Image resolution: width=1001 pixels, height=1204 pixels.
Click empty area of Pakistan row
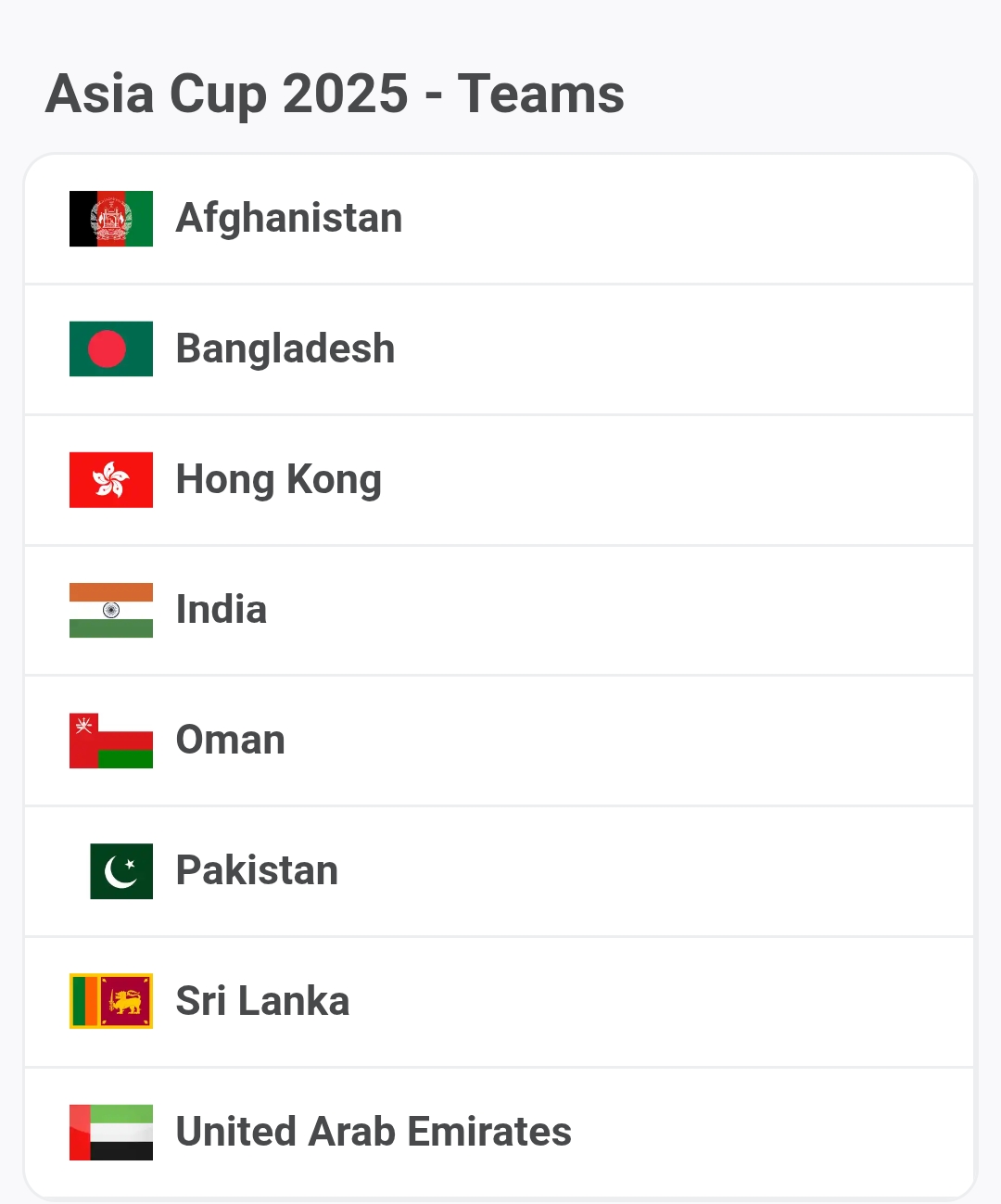click(x=649, y=871)
